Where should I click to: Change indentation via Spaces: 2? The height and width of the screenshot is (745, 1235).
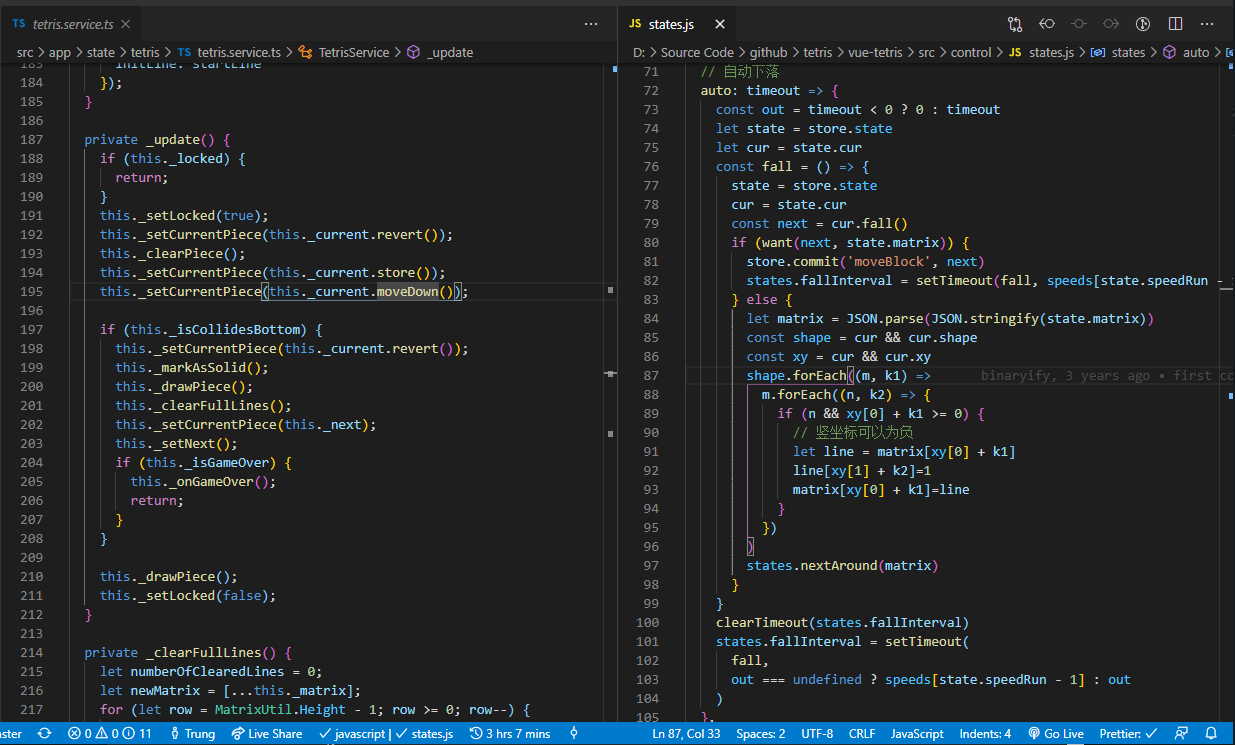tap(761, 733)
